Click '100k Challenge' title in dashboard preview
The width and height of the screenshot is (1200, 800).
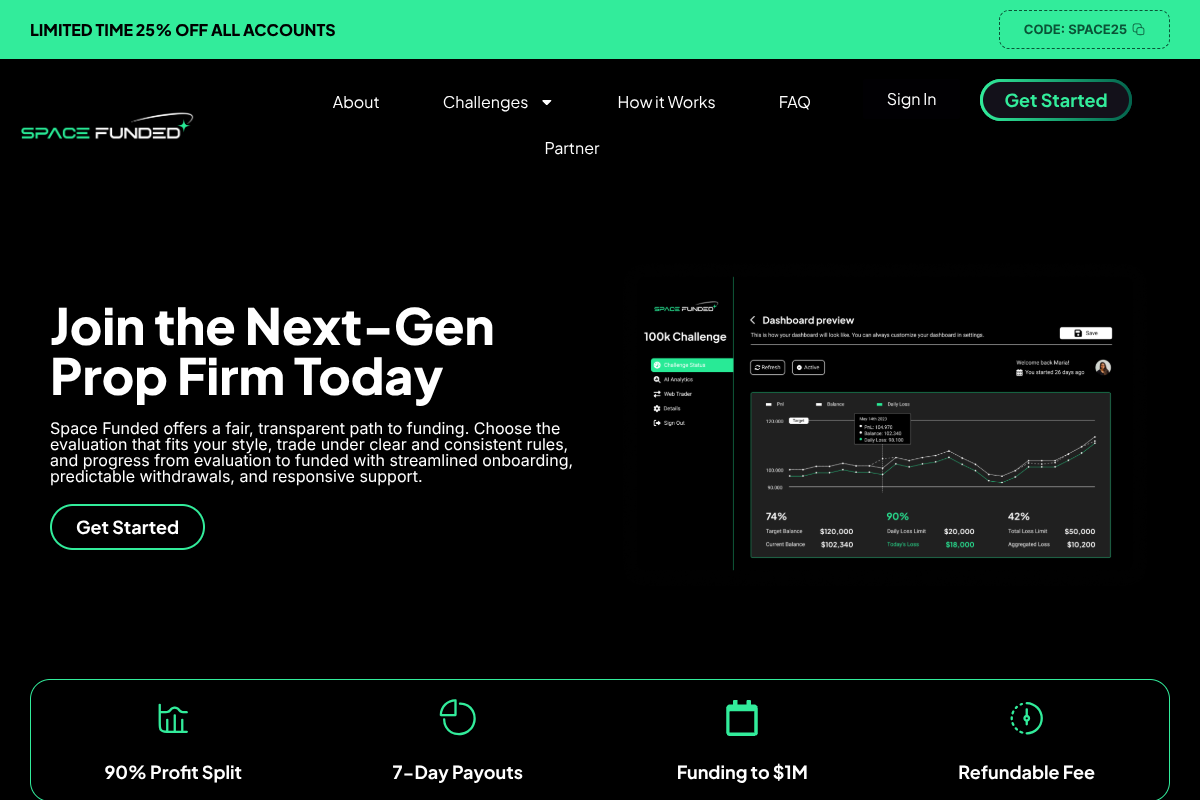(x=685, y=337)
